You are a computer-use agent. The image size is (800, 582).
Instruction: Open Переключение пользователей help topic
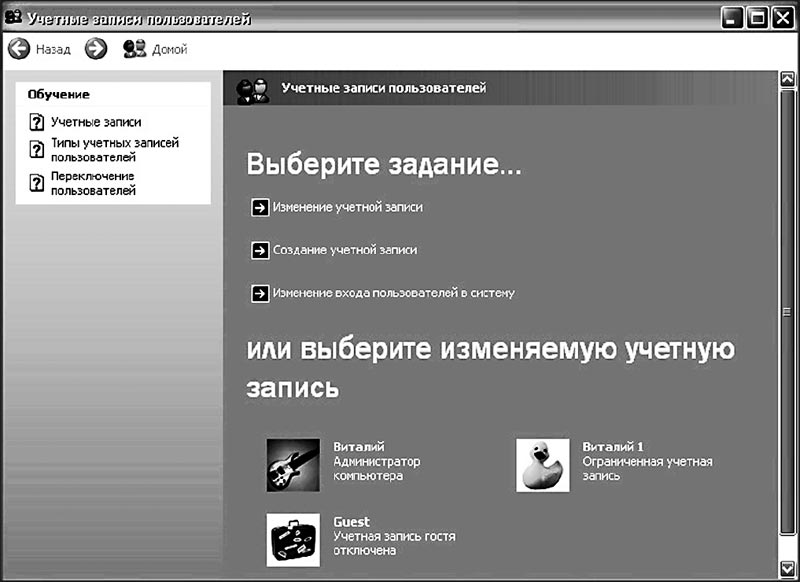(x=93, y=183)
